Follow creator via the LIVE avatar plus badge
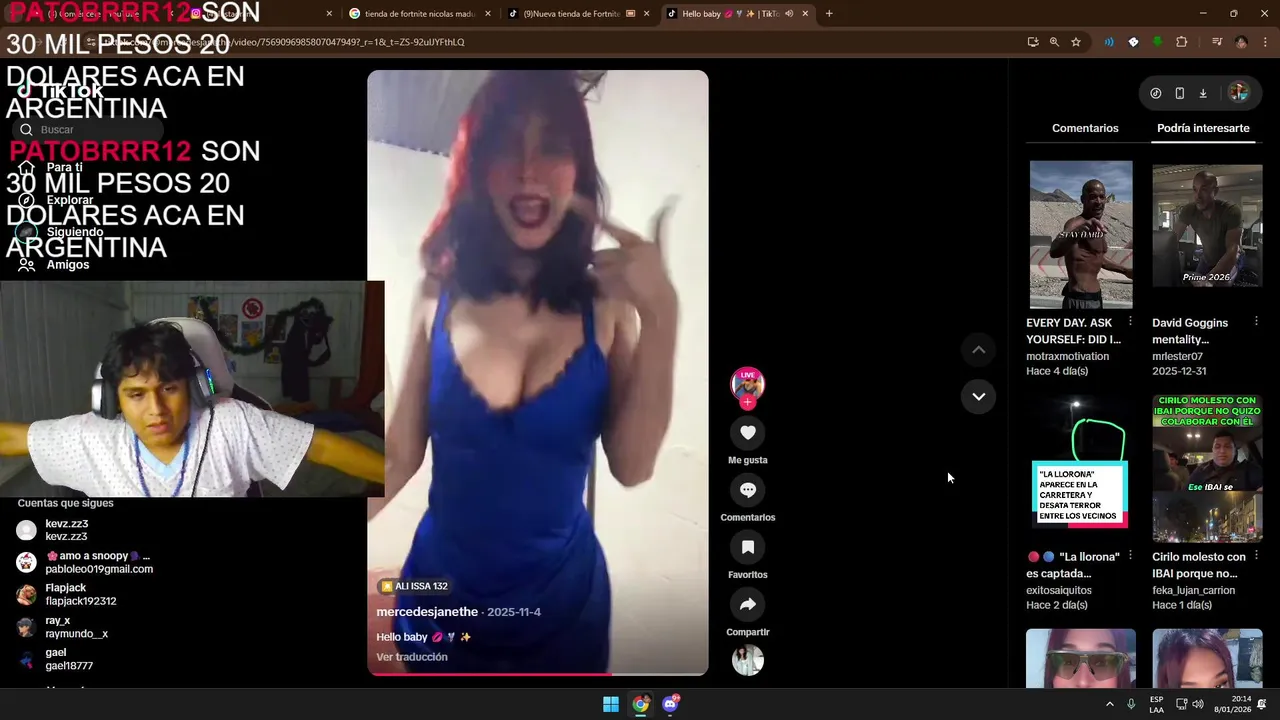1280x720 pixels. pos(748,402)
